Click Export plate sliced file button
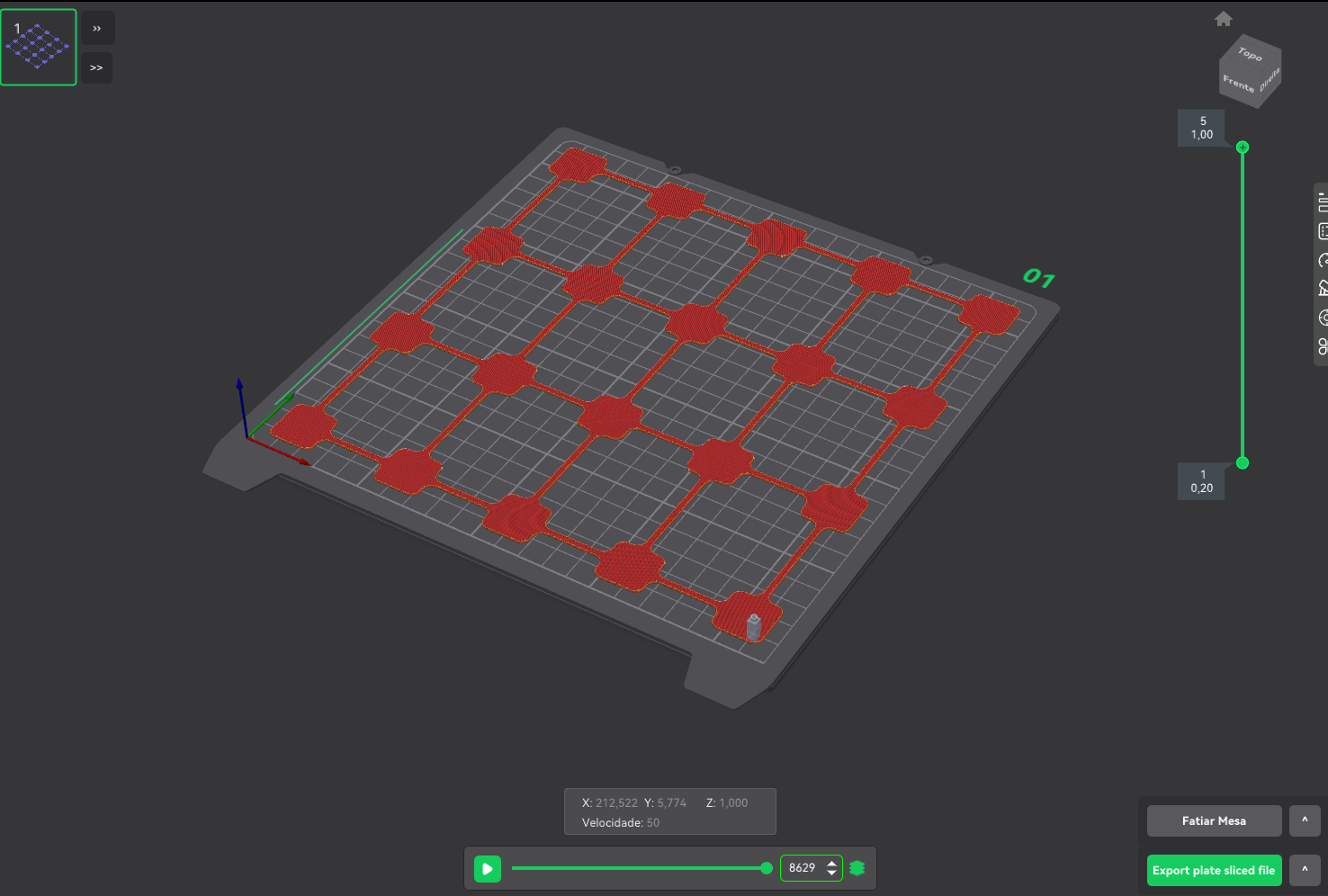Screen dimensions: 1328x896 [1214, 870]
